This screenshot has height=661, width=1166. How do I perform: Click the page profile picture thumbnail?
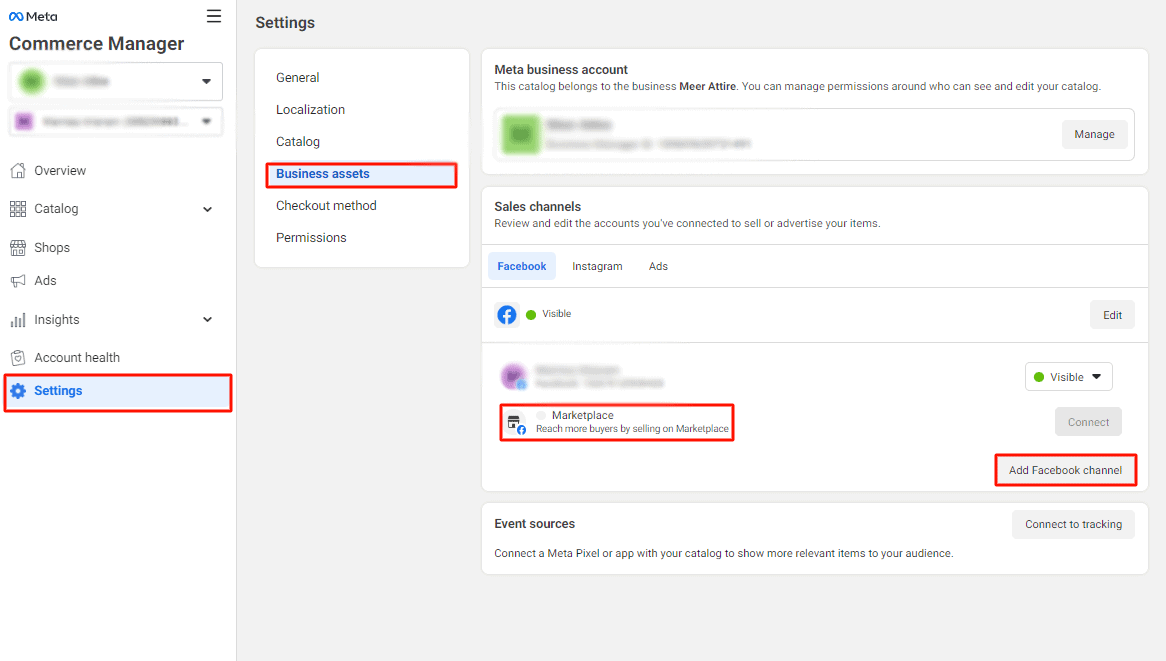514,376
